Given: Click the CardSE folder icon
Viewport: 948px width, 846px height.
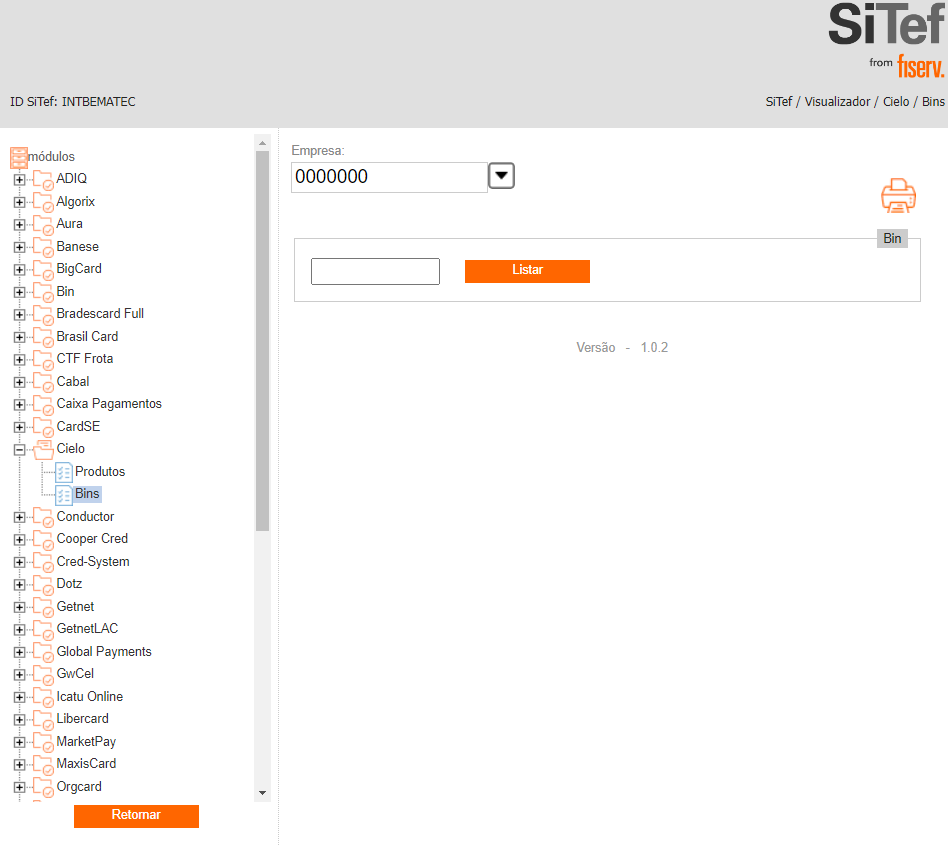Looking at the screenshot, I should tap(43, 428).
